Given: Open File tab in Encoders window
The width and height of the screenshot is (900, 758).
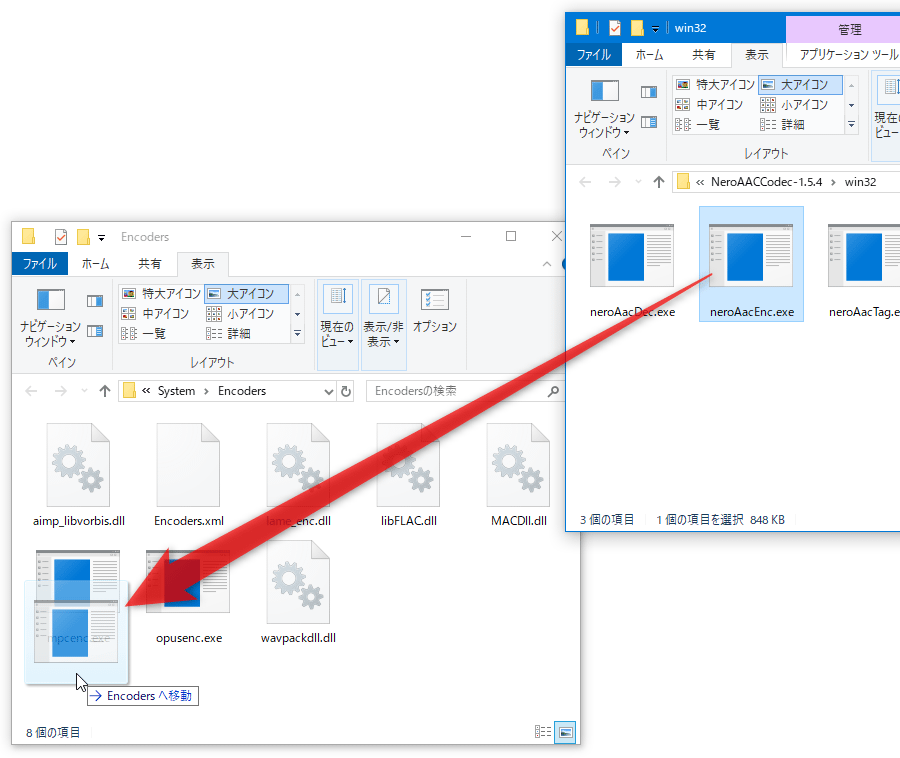Looking at the screenshot, I should click(x=40, y=264).
